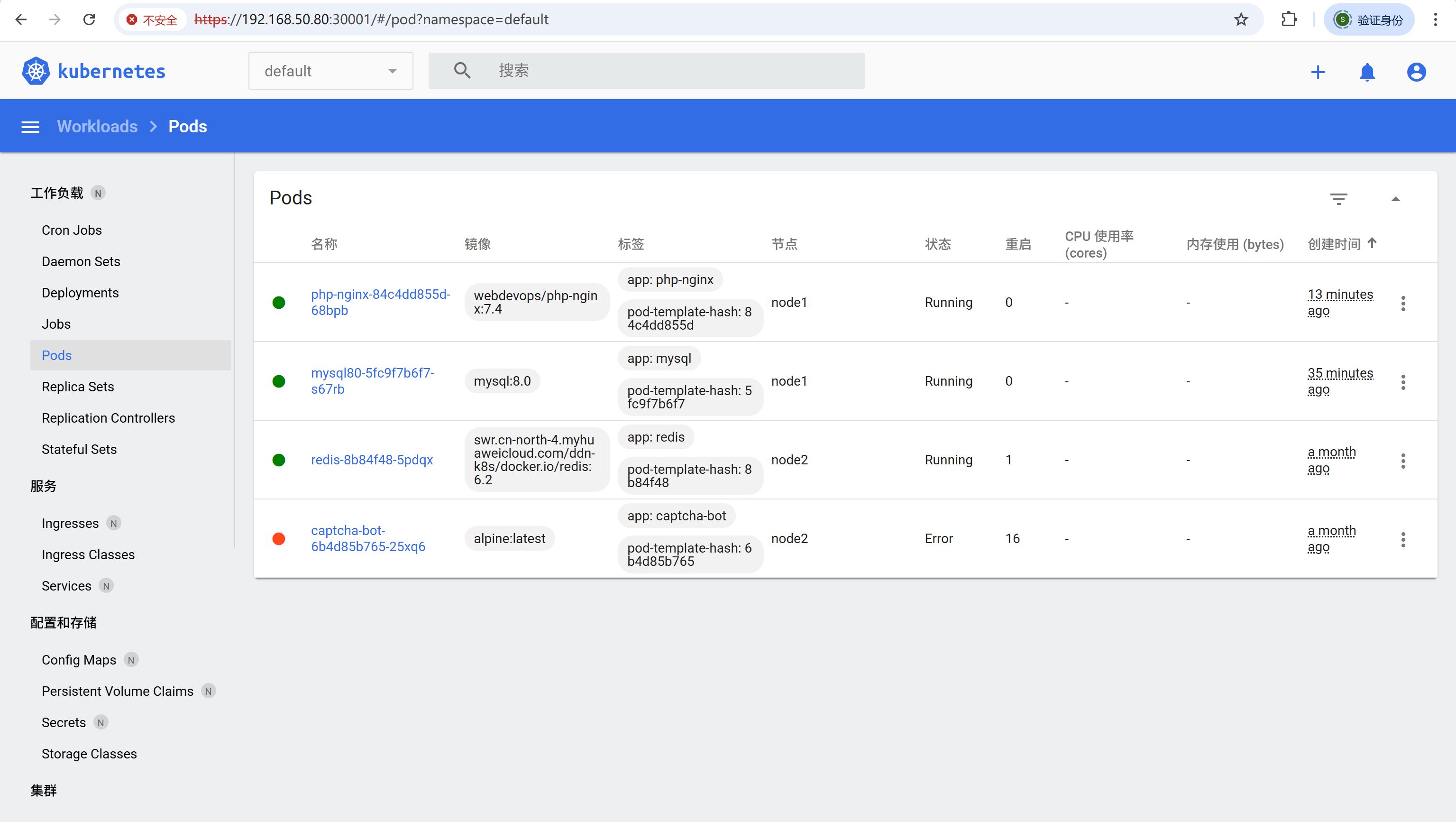The width and height of the screenshot is (1456, 822).
Task: Click Workloads breadcrumb link
Action: 97,127
